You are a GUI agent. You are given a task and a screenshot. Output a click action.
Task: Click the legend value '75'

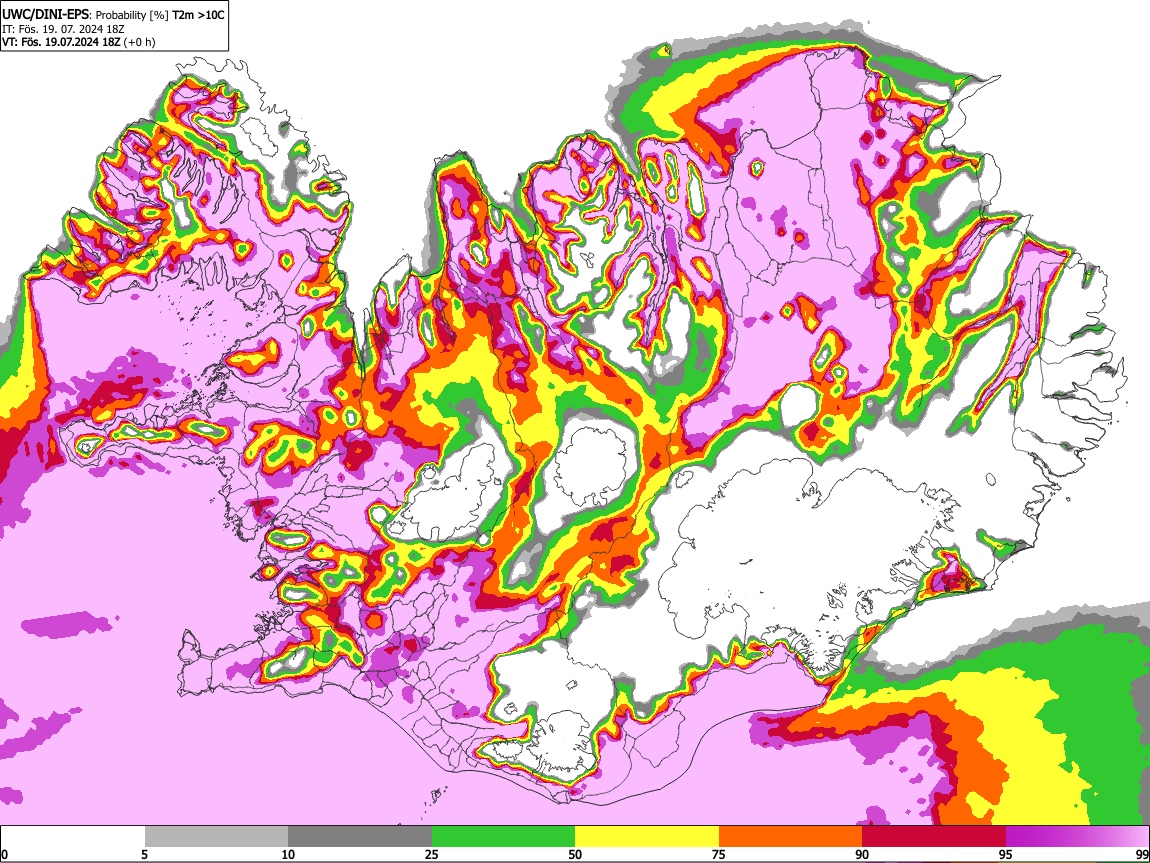tap(719, 854)
